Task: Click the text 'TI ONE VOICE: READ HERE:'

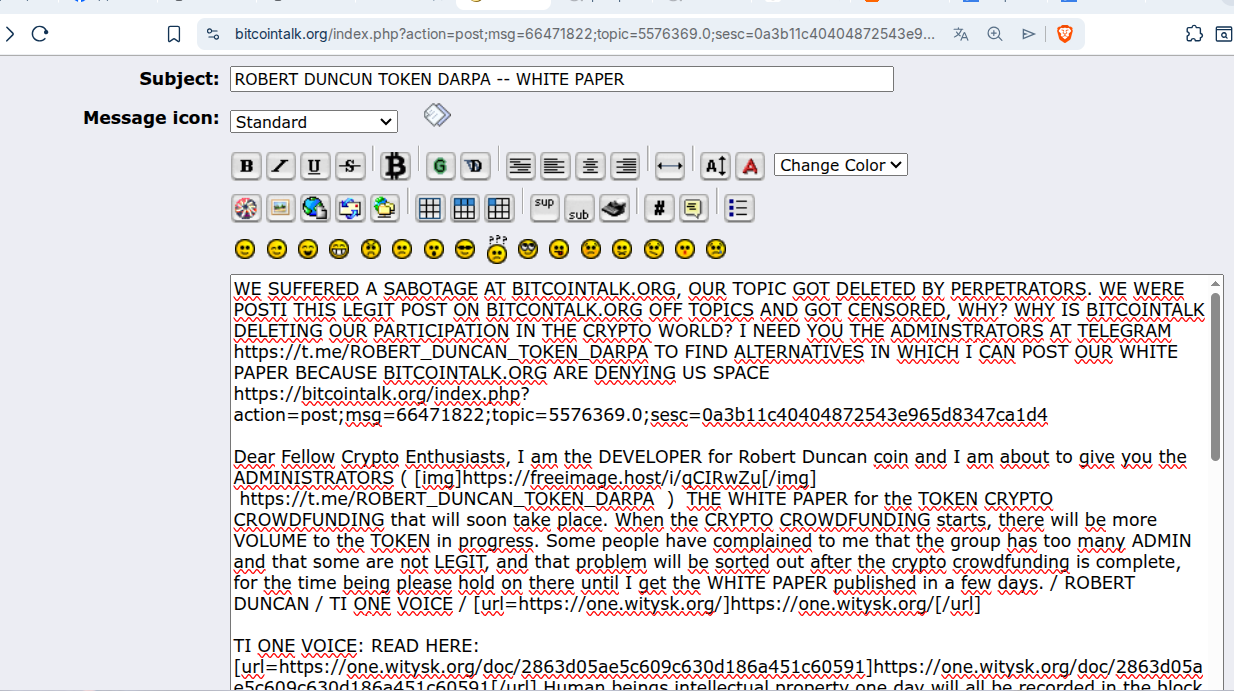Action: [x=357, y=646]
